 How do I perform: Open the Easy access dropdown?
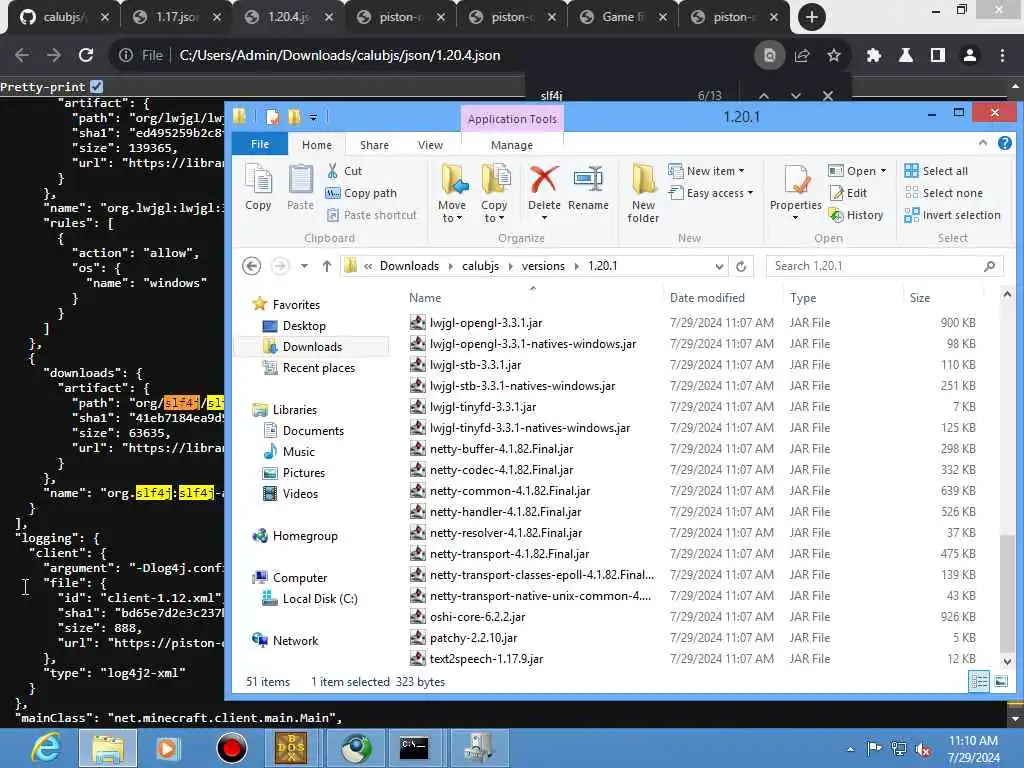(x=711, y=193)
